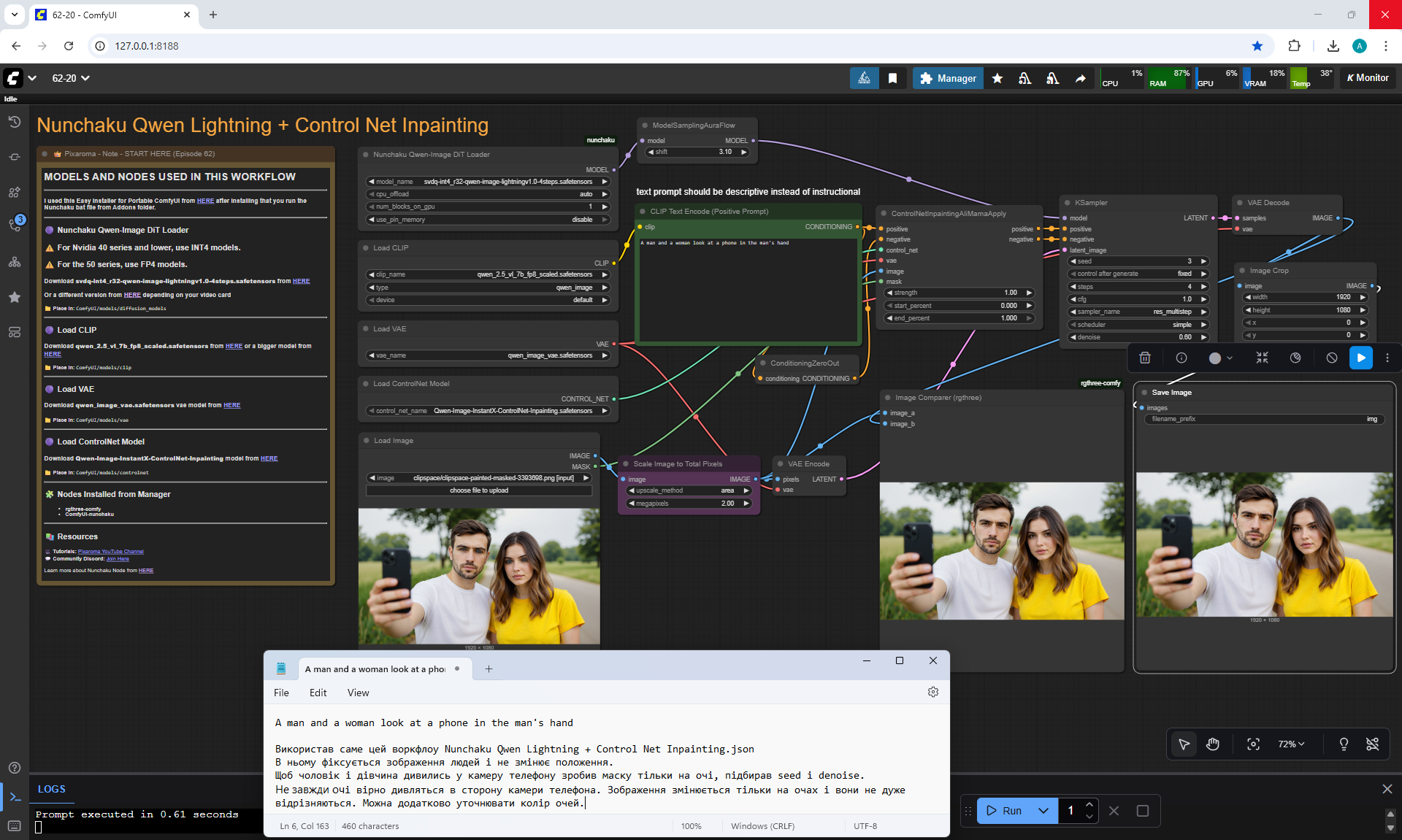This screenshot has height=840, width=1402.
Task: Open the queue history sidebar icon
Action: point(15,122)
